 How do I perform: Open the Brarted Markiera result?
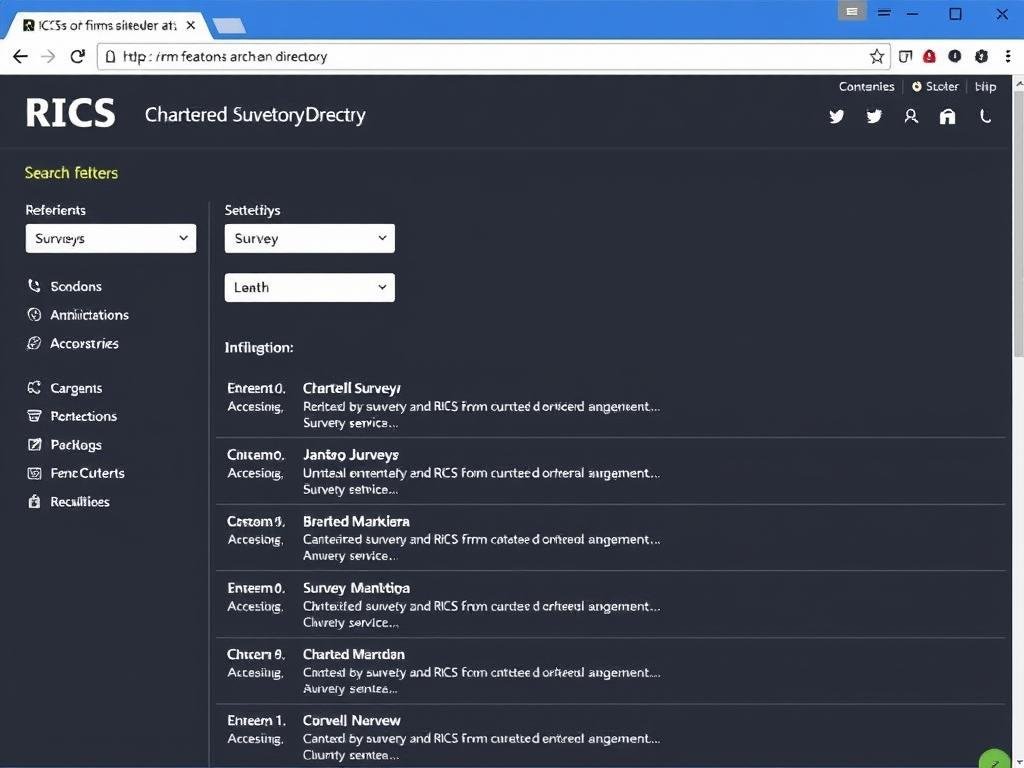click(356, 521)
